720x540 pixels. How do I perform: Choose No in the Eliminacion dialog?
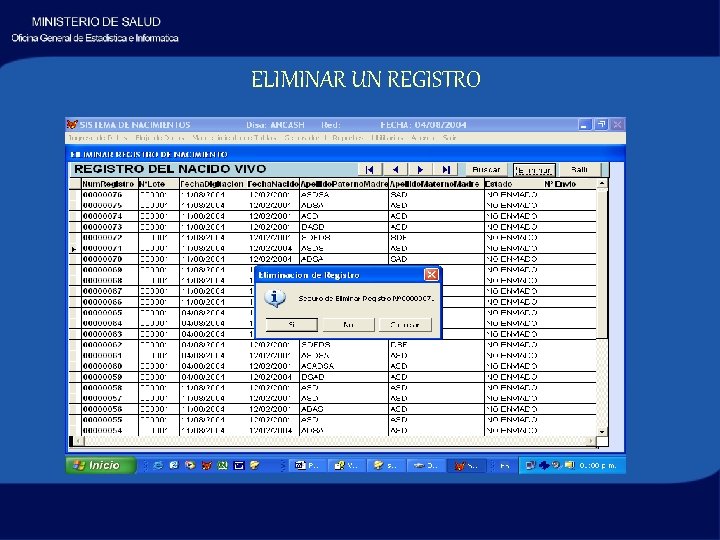point(349,325)
